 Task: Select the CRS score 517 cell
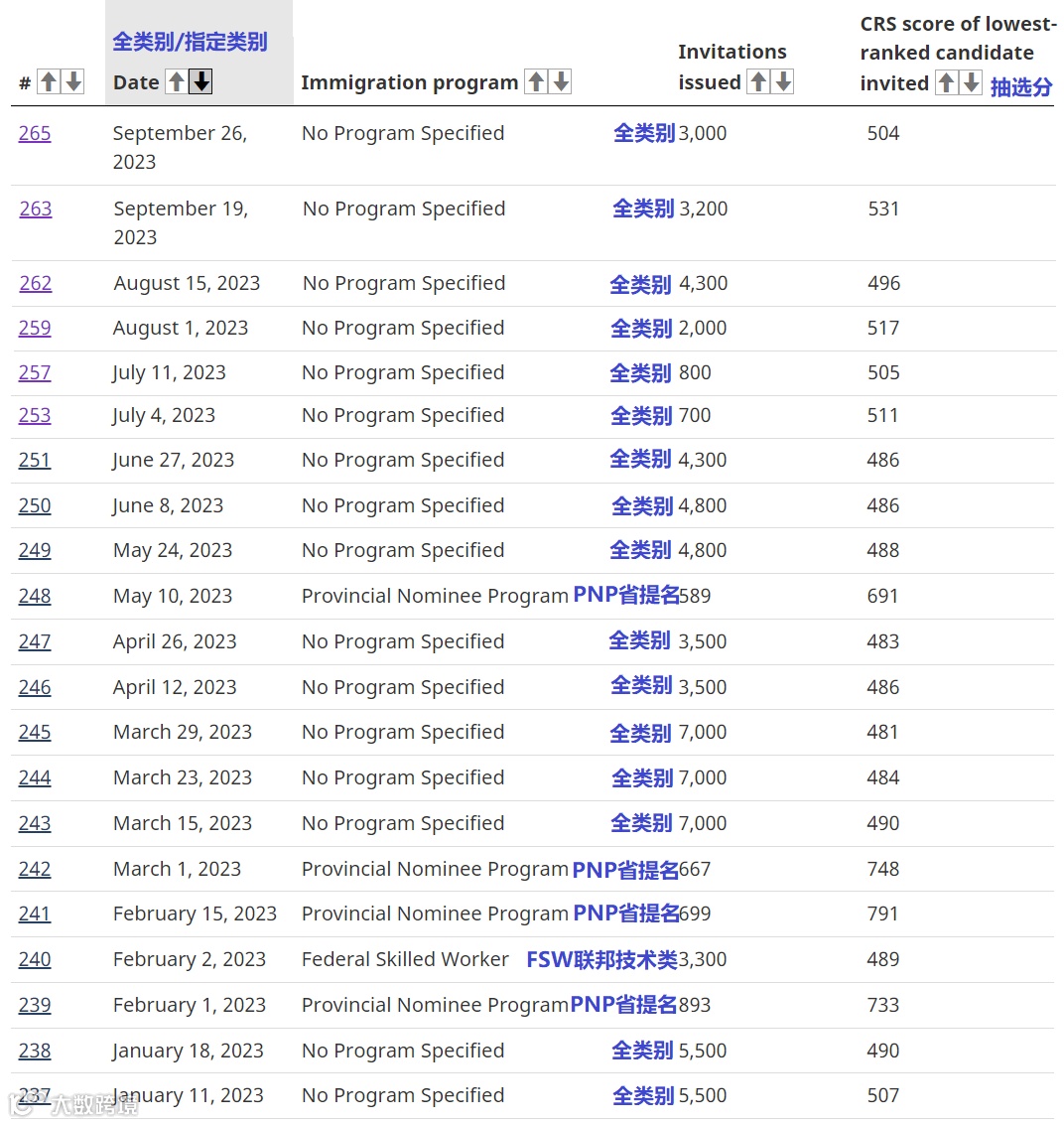pyautogui.click(x=882, y=329)
